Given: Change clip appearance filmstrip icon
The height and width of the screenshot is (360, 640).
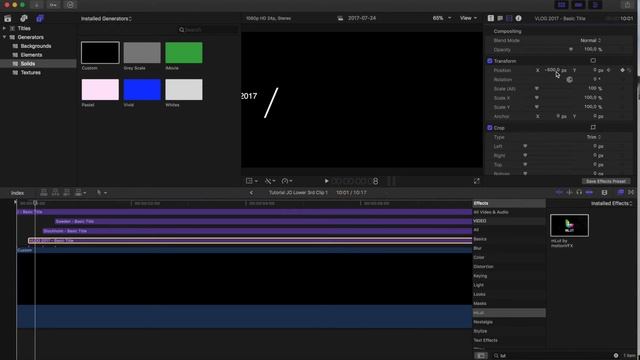Looking at the screenshot, I should pos(604,192).
